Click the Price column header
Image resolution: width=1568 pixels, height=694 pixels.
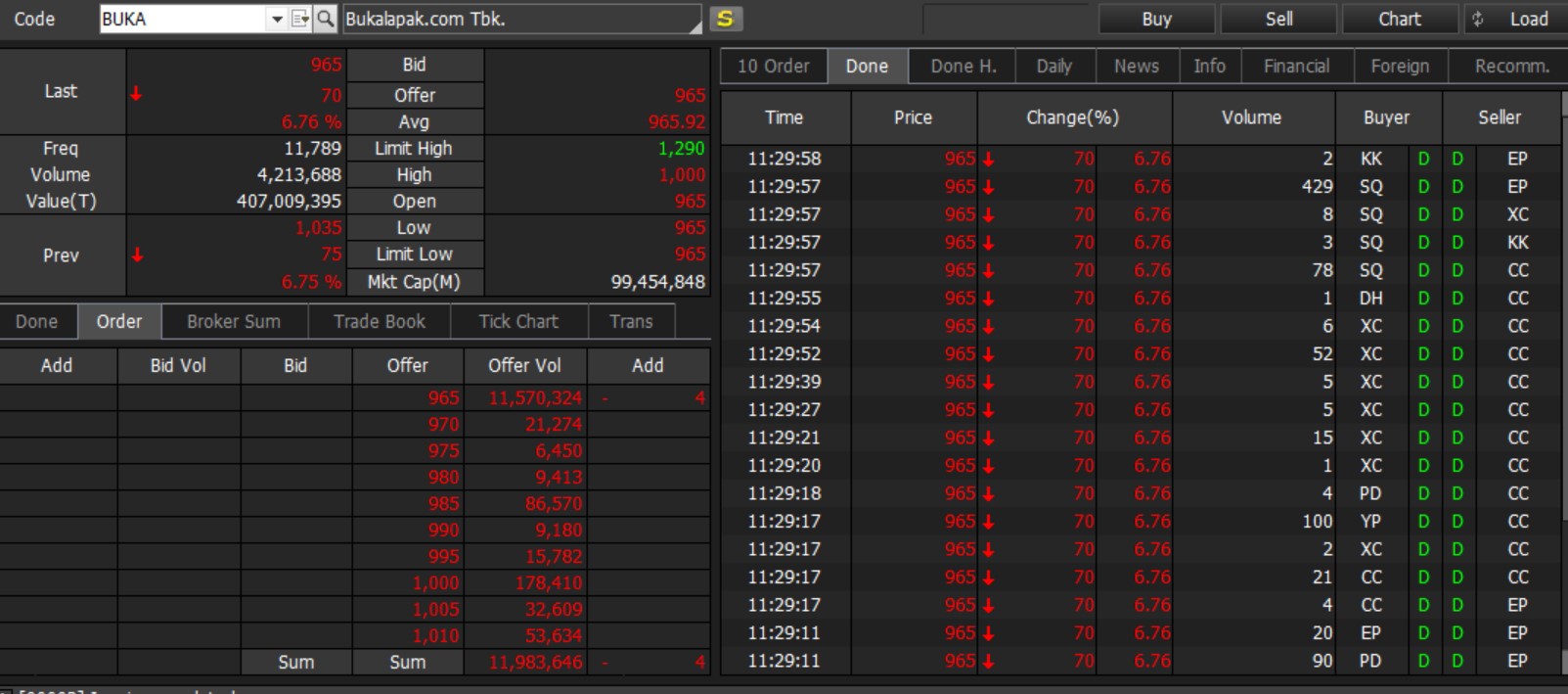click(913, 117)
